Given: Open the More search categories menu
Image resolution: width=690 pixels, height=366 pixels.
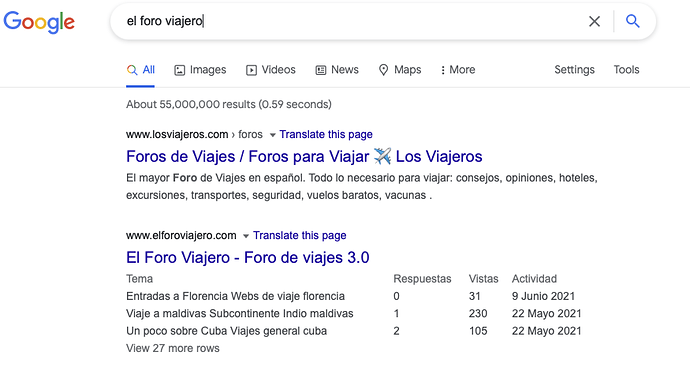Looking at the screenshot, I should [458, 70].
